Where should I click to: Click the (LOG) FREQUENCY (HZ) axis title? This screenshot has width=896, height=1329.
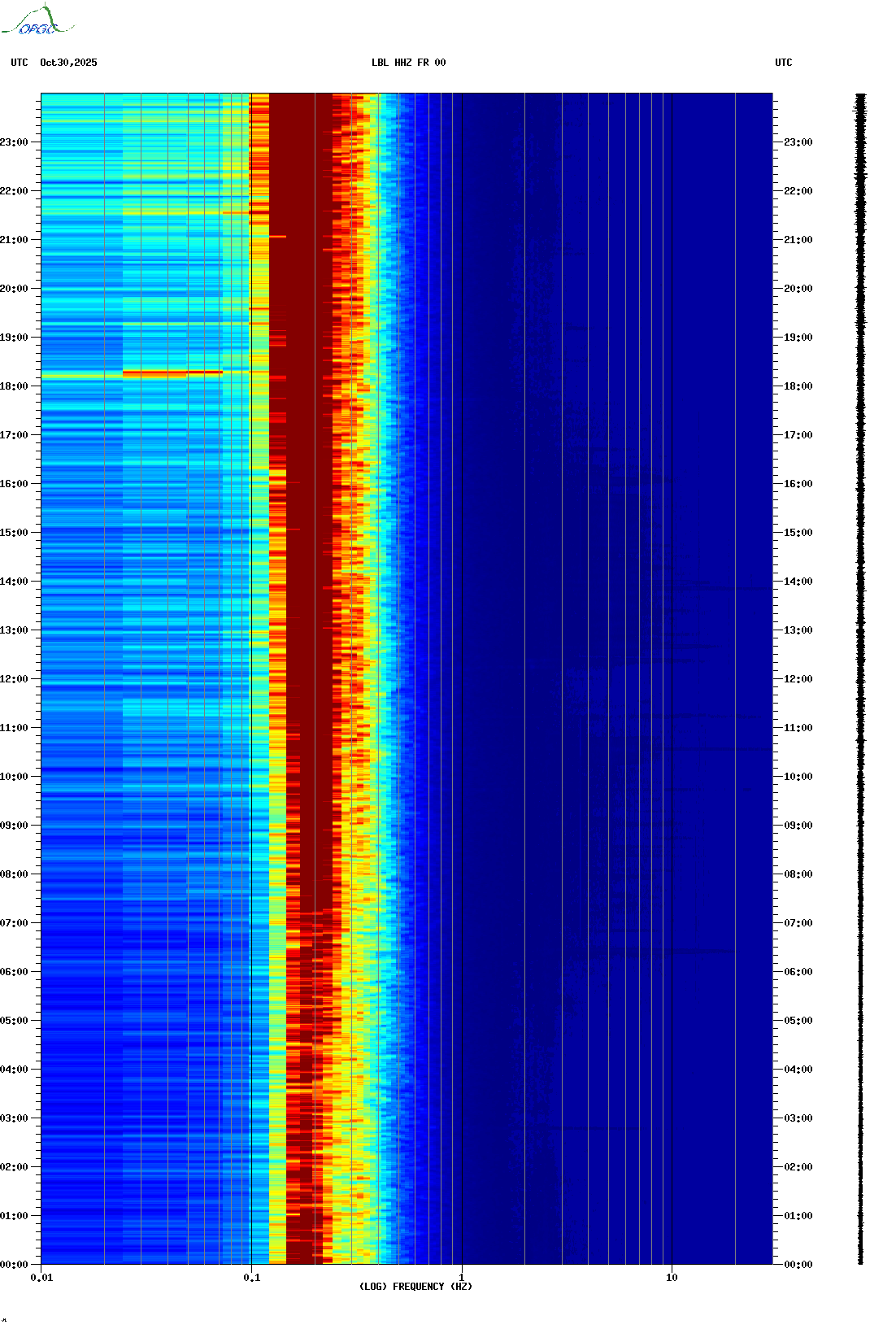pyautogui.click(x=415, y=1287)
